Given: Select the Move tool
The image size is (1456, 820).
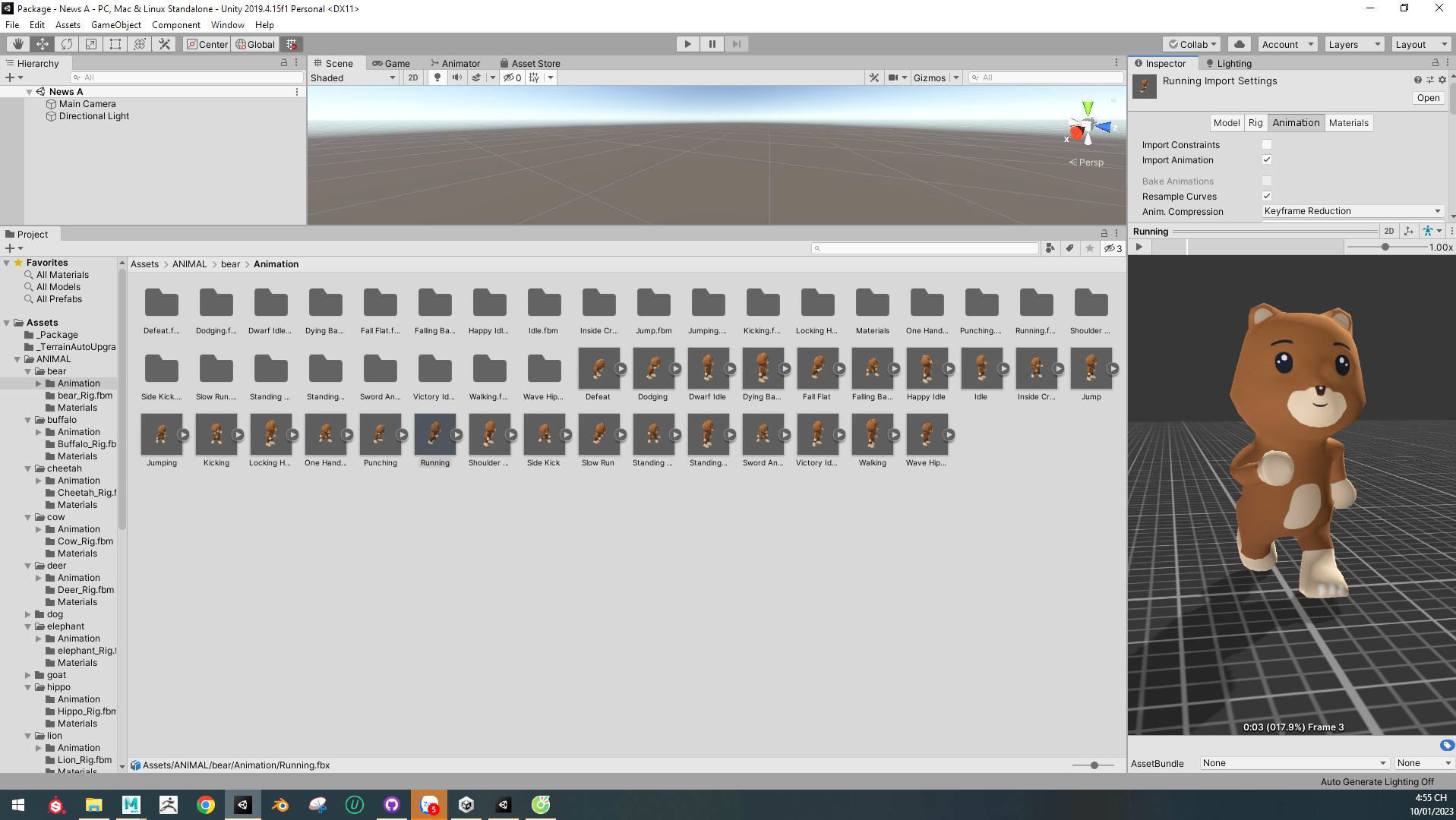Looking at the screenshot, I should tap(42, 44).
